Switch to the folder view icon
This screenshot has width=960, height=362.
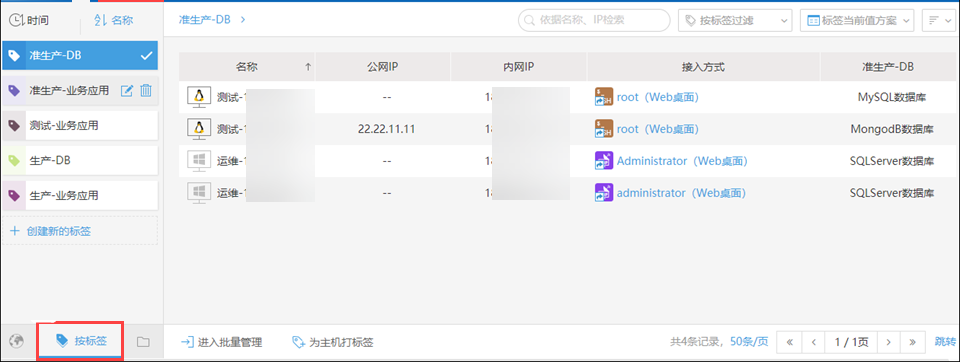click(x=143, y=342)
